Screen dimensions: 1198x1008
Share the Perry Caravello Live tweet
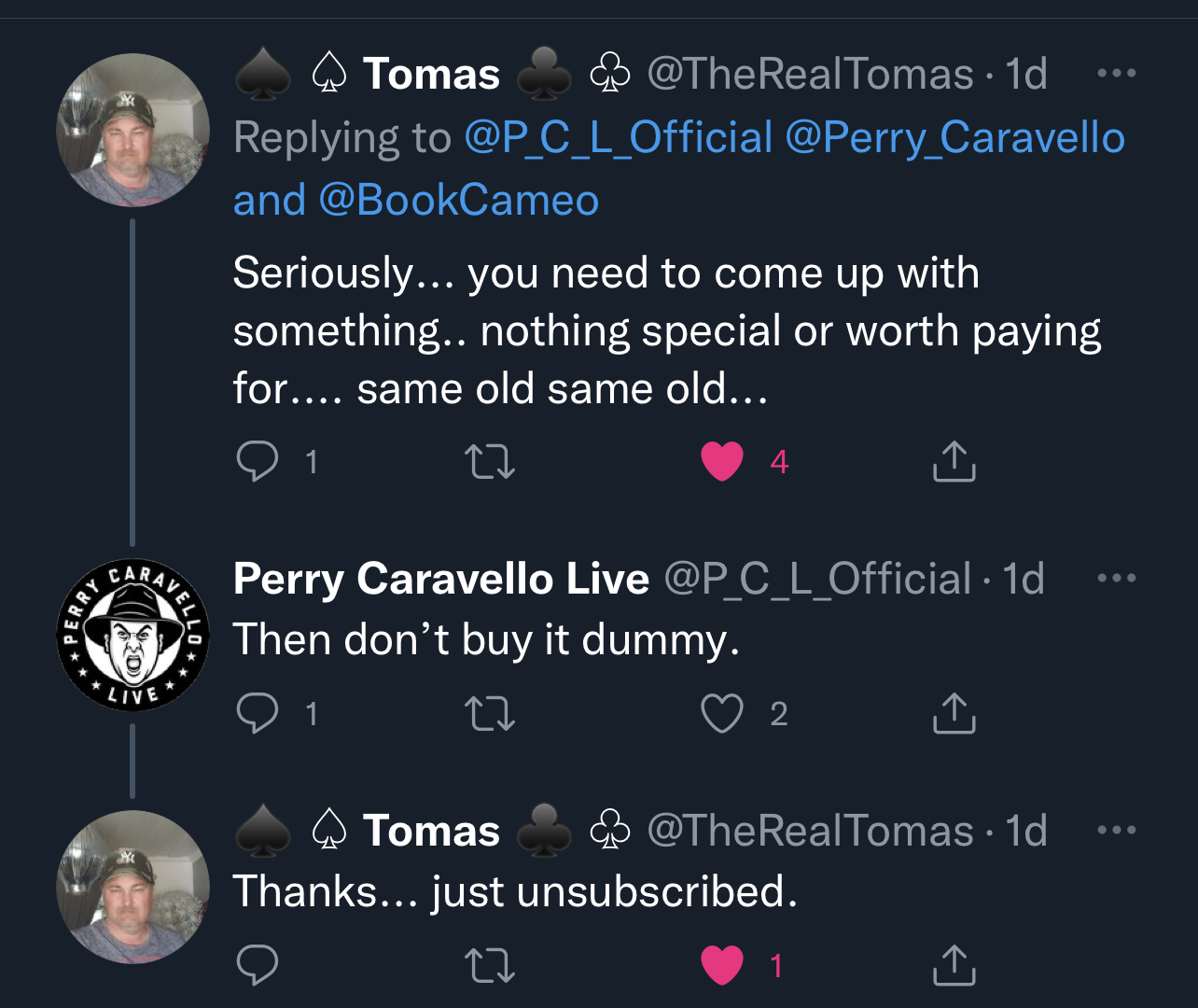(954, 713)
